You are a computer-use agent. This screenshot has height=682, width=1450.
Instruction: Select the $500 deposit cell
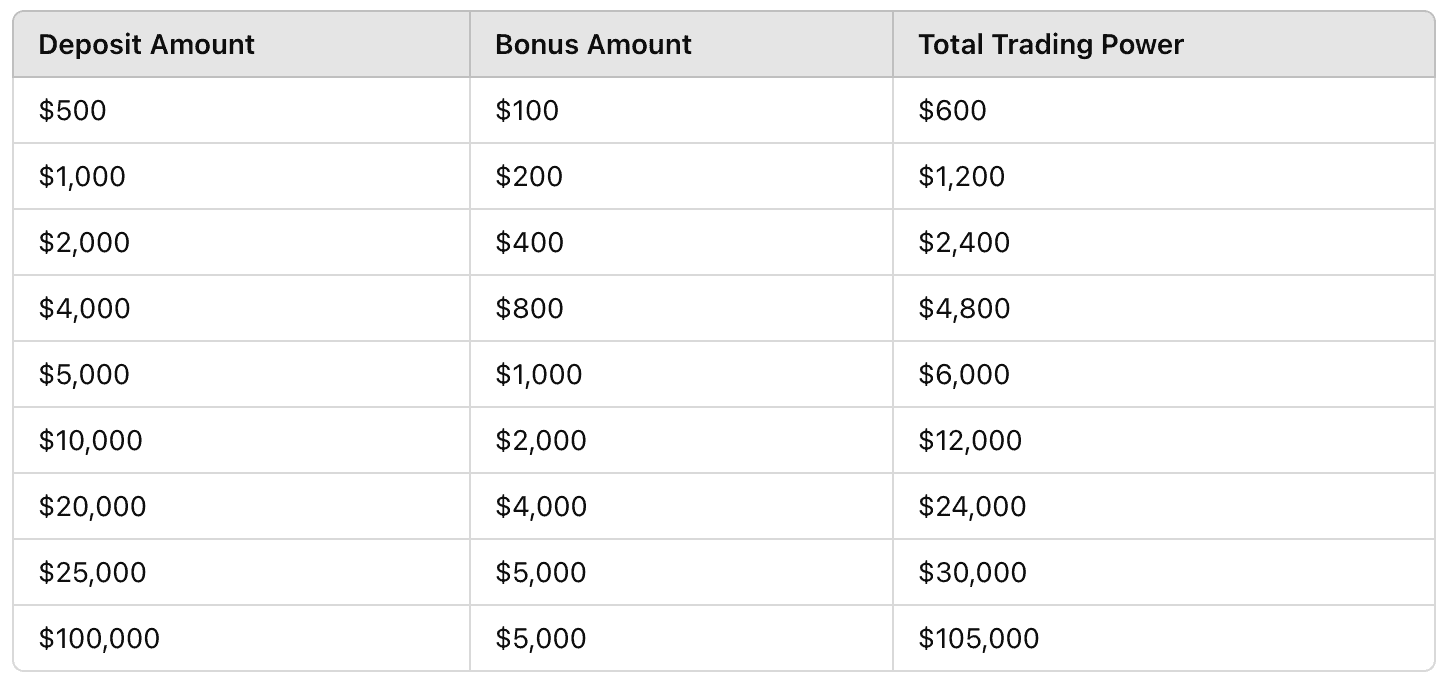[72, 110]
